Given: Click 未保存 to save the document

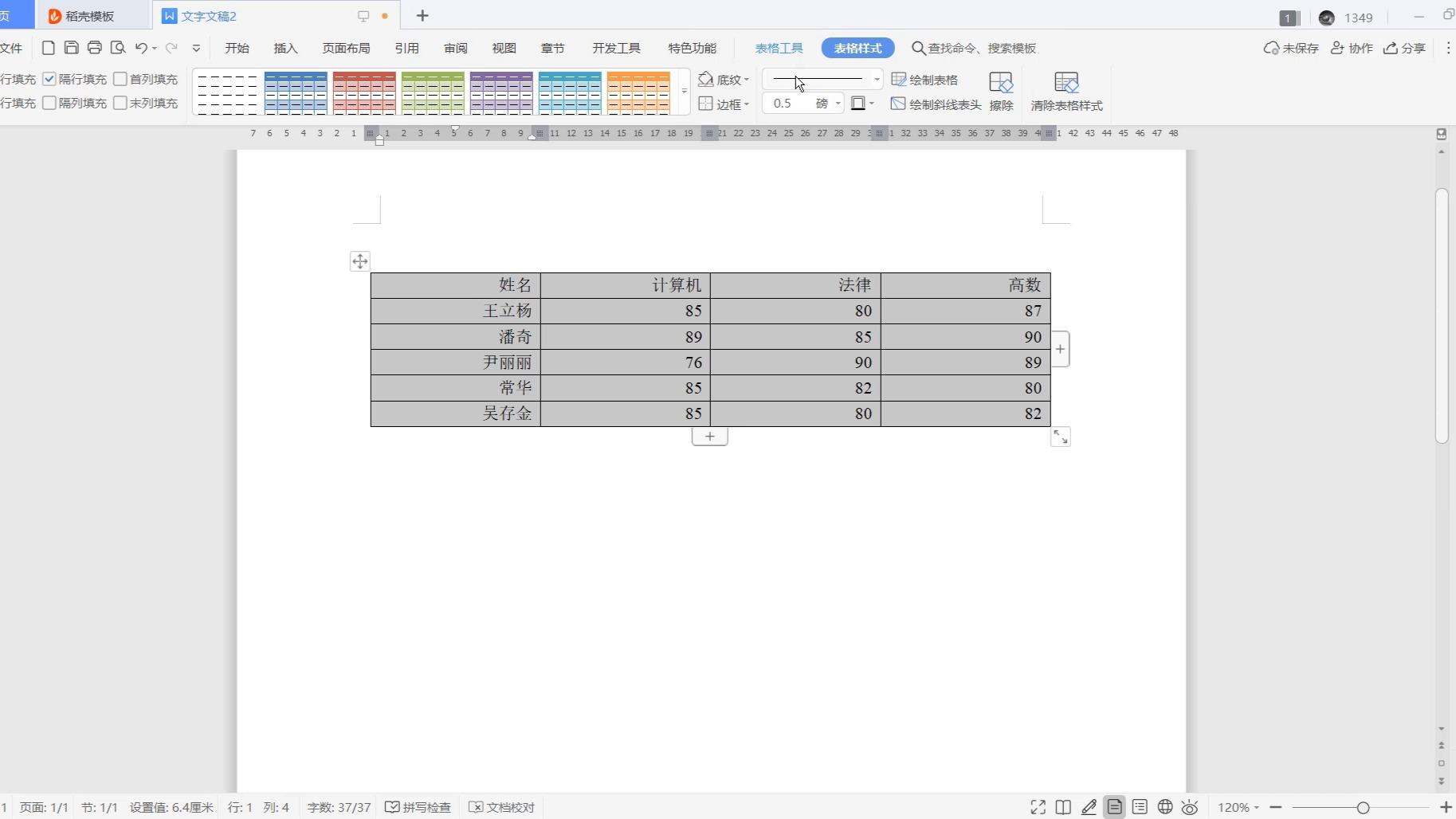Looking at the screenshot, I should 1290,48.
